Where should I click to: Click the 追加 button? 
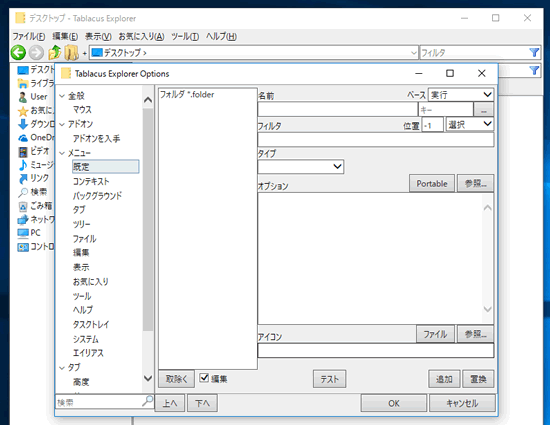[x=444, y=379]
